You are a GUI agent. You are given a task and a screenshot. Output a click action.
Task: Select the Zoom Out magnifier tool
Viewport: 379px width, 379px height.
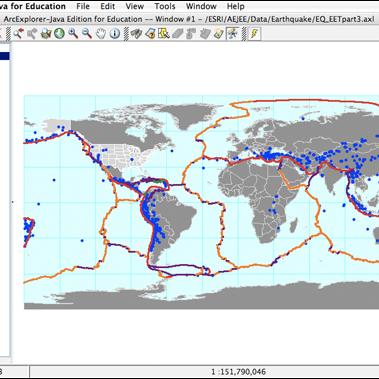click(x=87, y=34)
